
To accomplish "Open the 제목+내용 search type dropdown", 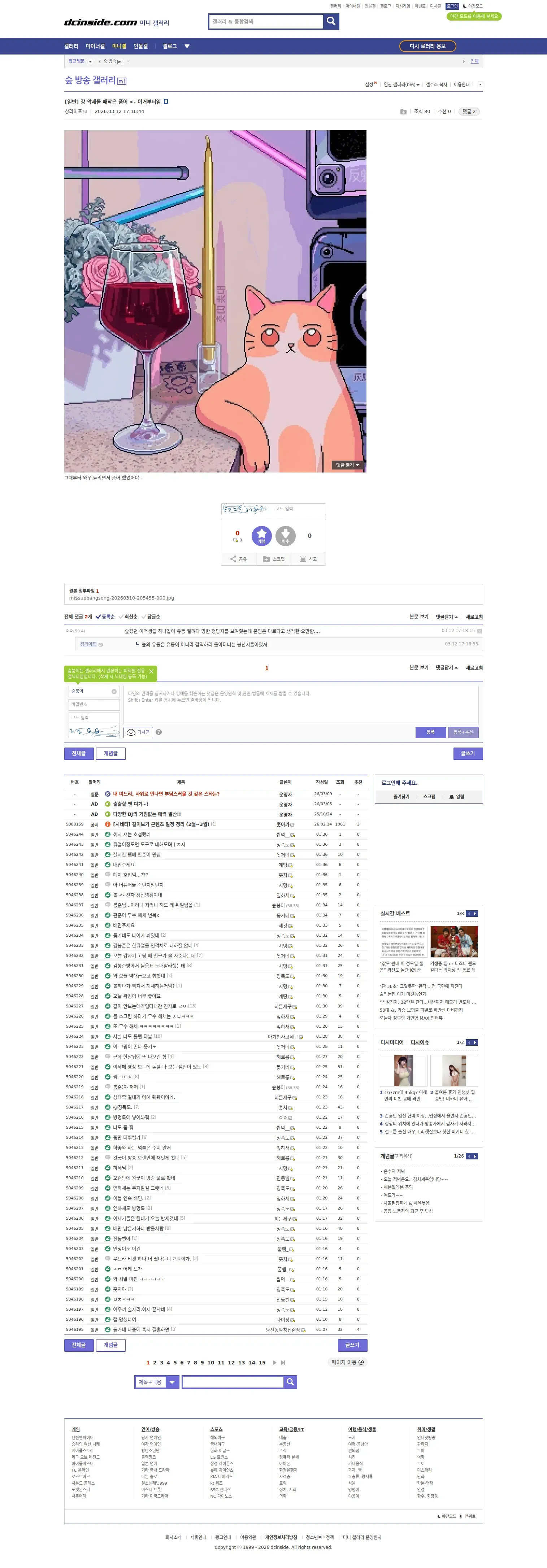I will tap(157, 1382).
